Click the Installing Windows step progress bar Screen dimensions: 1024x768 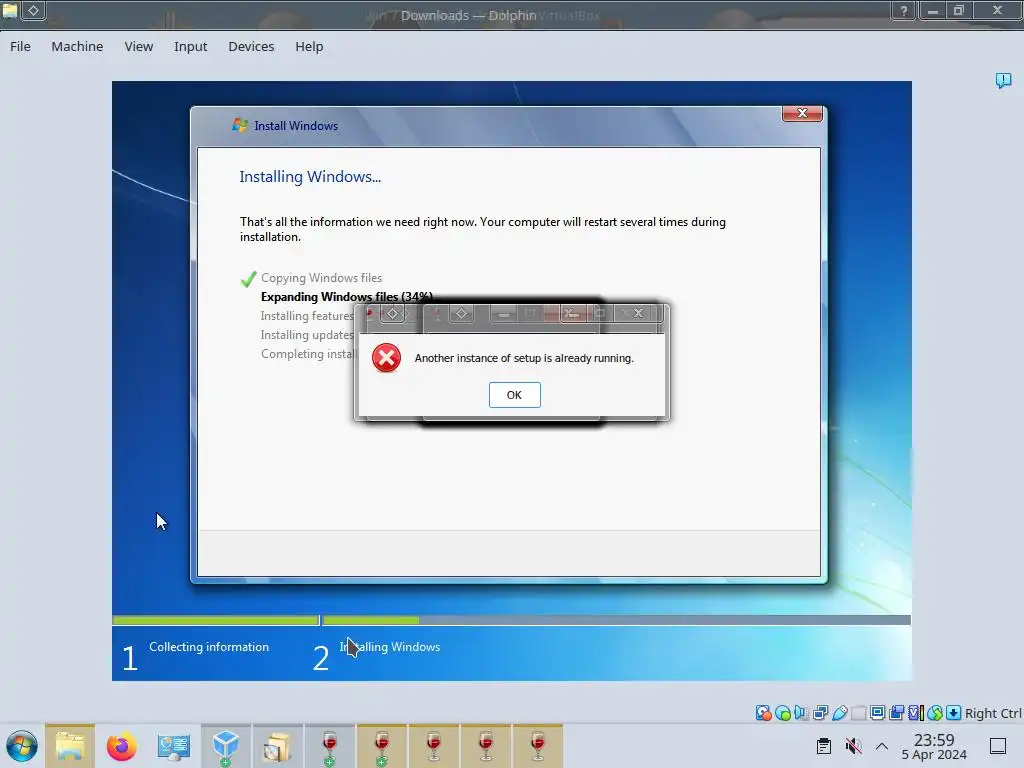coord(616,620)
